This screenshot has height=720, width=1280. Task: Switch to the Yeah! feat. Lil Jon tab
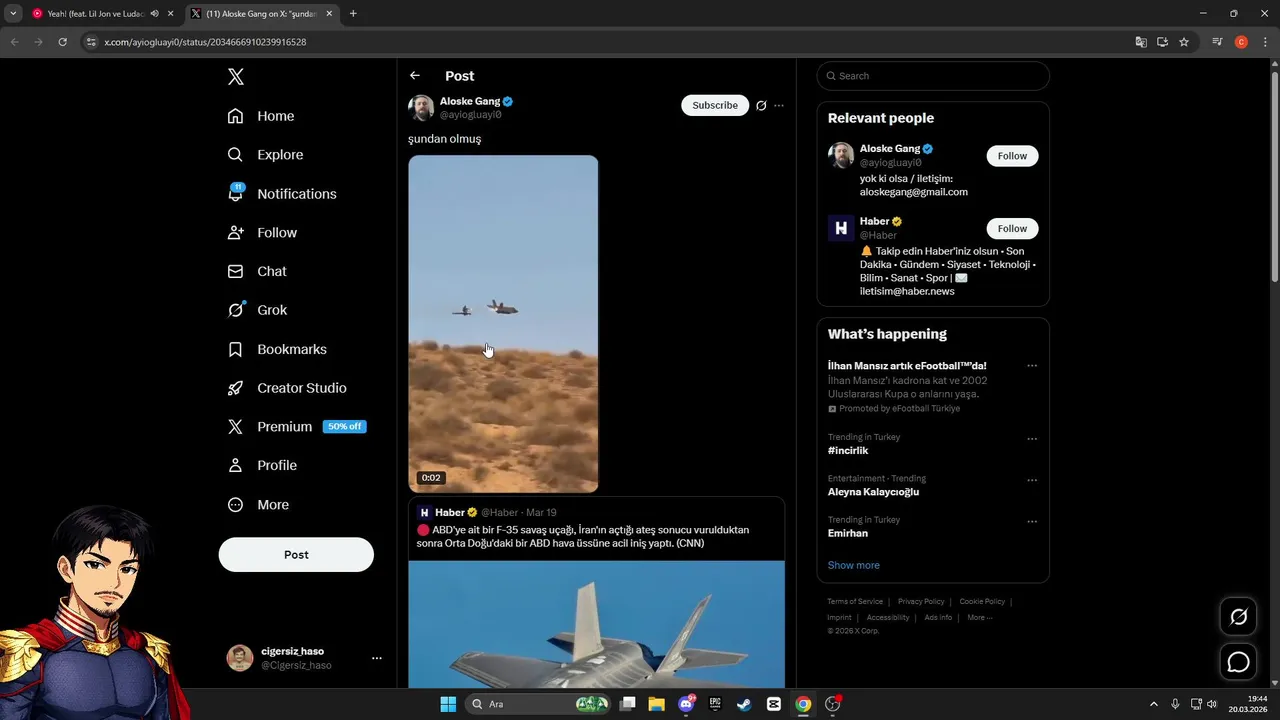[95, 14]
